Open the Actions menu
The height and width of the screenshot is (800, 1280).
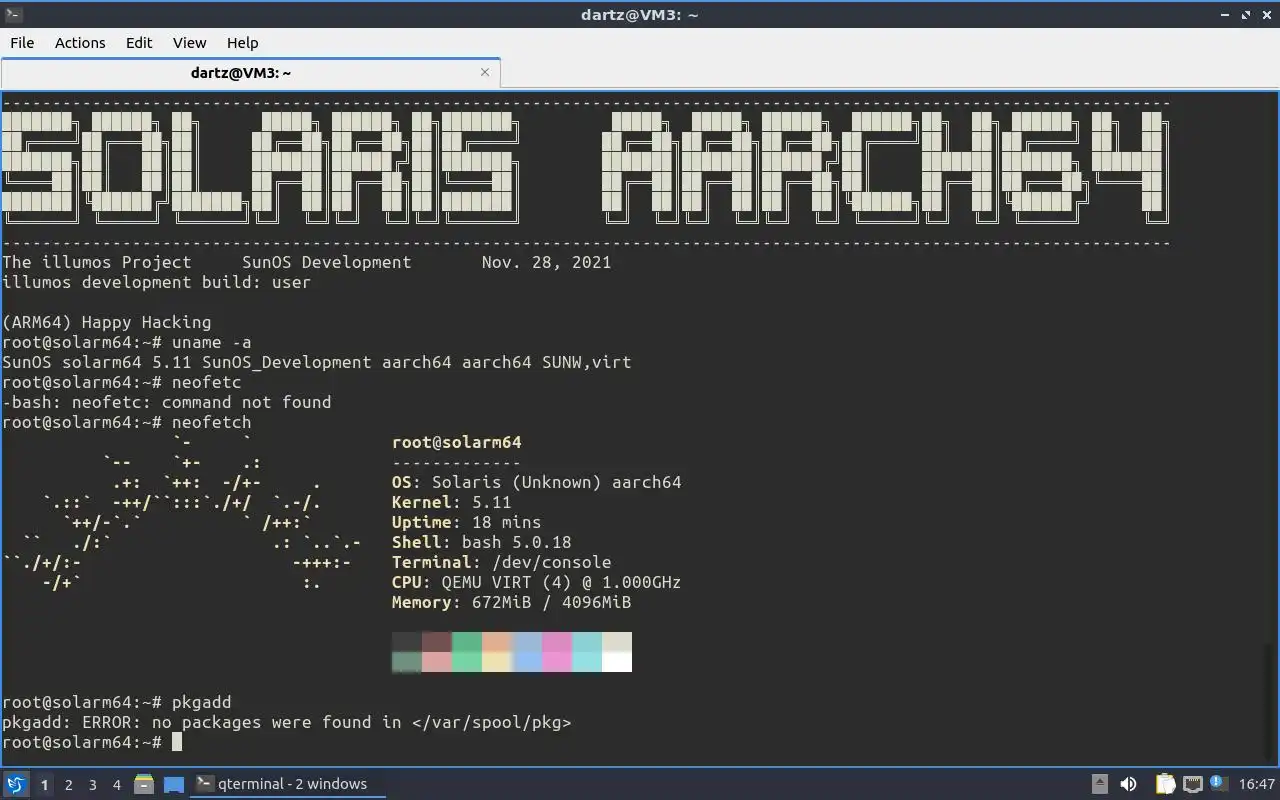pos(80,42)
